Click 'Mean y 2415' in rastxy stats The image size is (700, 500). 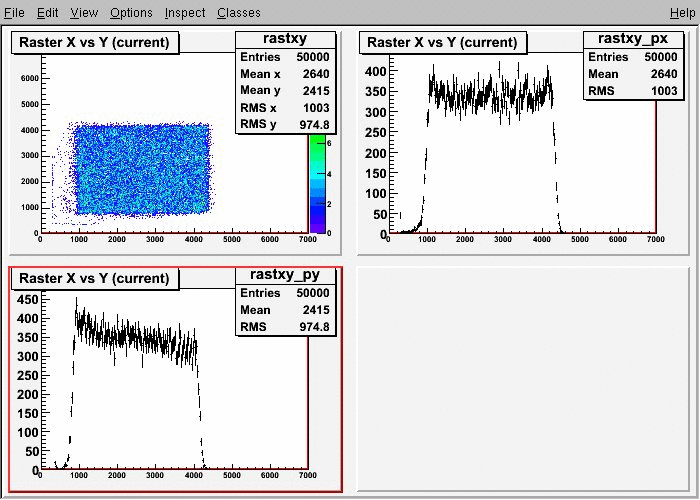[x=285, y=91]
